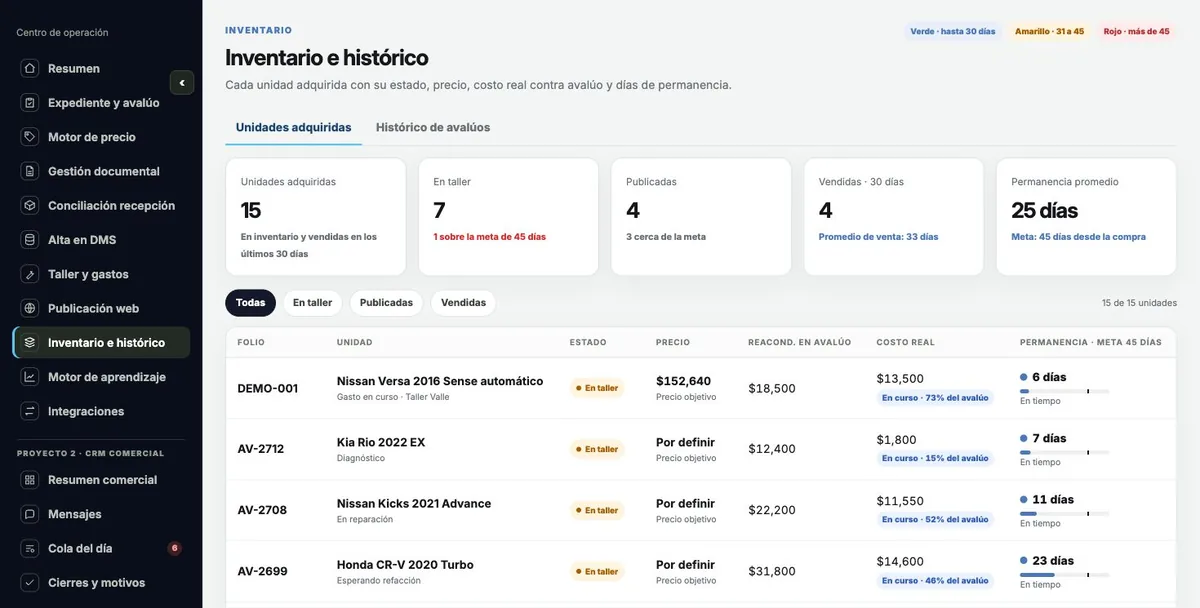Click the Publicación web globe icon
Image resolution: width=1200 pixels, height=608 pixels.
click(30, 308)
